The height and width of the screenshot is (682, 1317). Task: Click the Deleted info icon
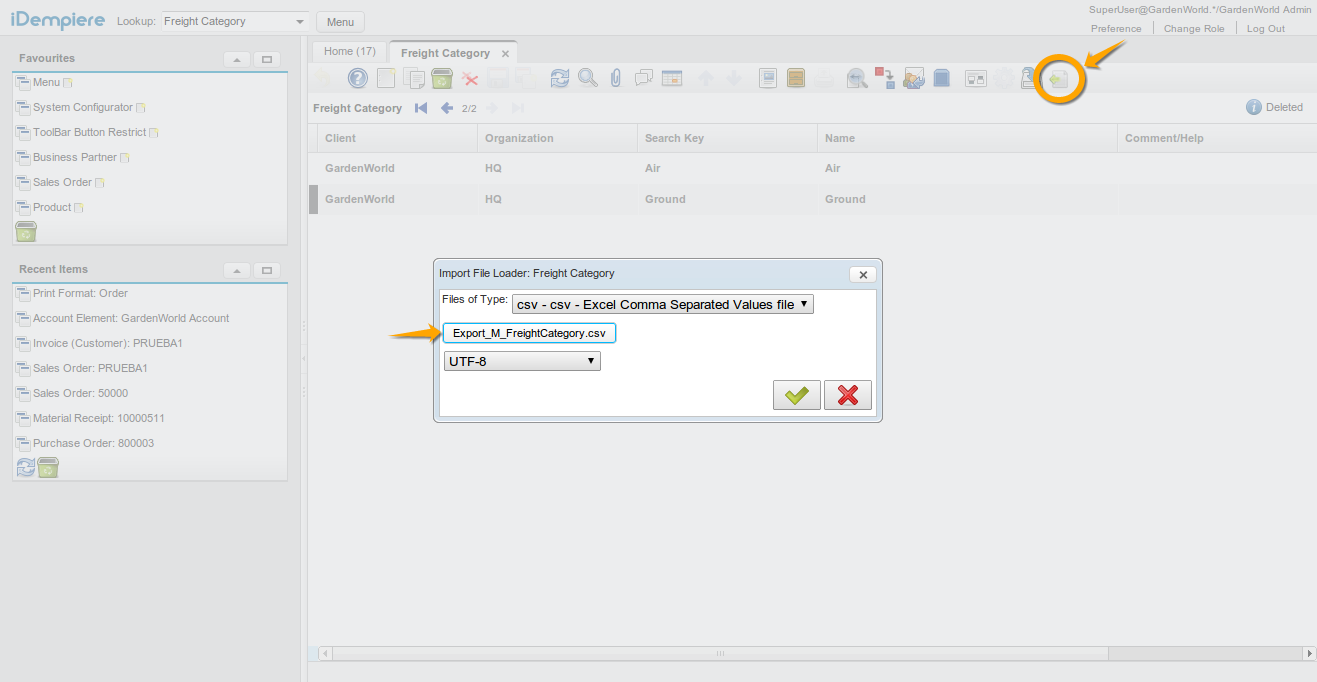[x=1253, y=107]
